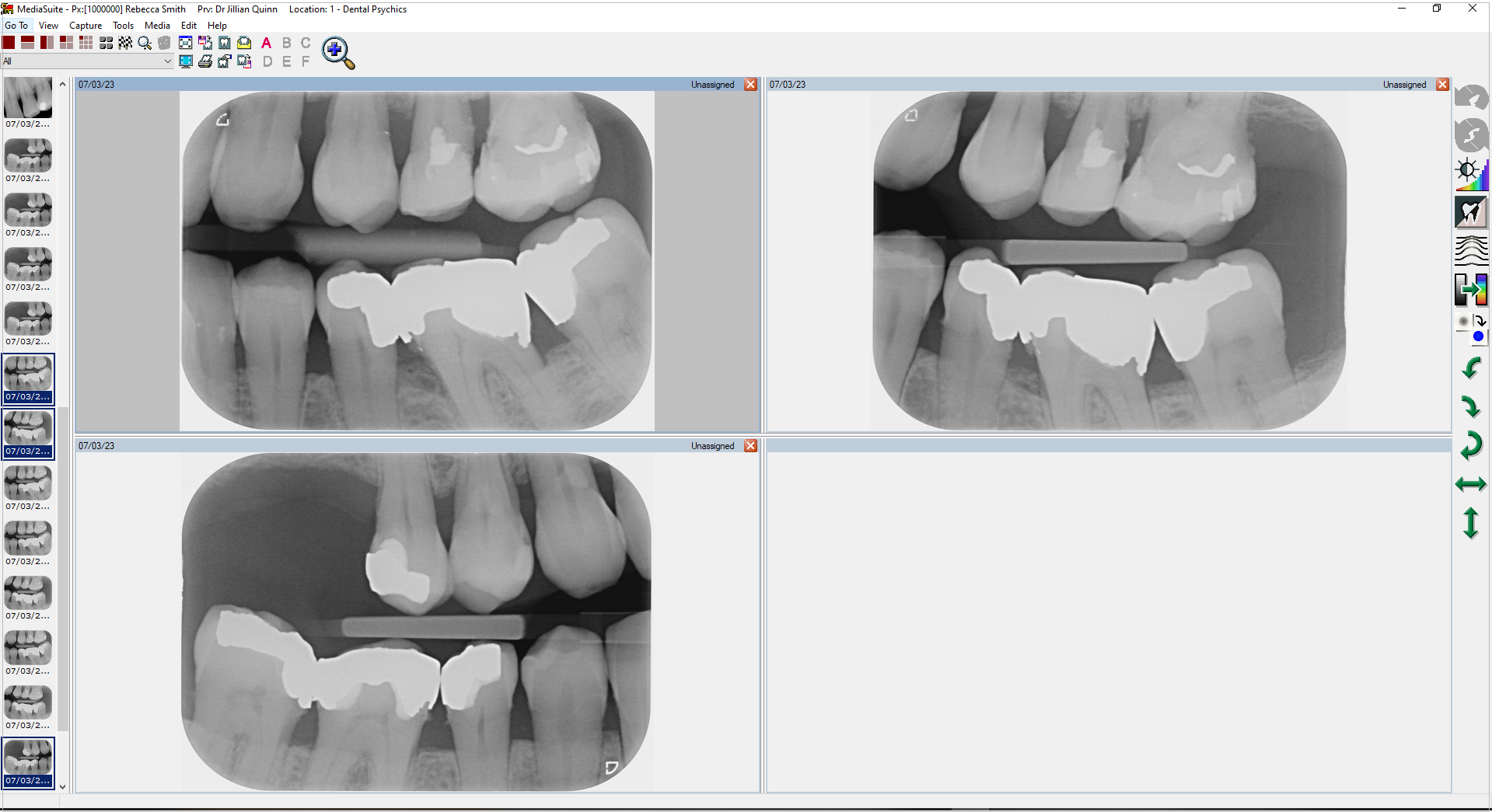This screenshot has width=1492, height=812.
Task: Select single image pane layout
Action: point(9,43)
